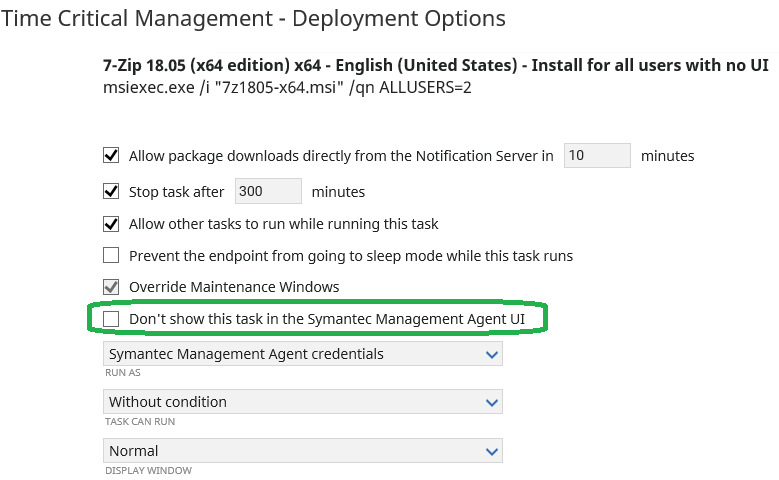Image resolution: width=779 pixels, height=480 pixels.
Task: Toggle the Override Maintenance Windows checkbox
Action: [x=111, y=287]
